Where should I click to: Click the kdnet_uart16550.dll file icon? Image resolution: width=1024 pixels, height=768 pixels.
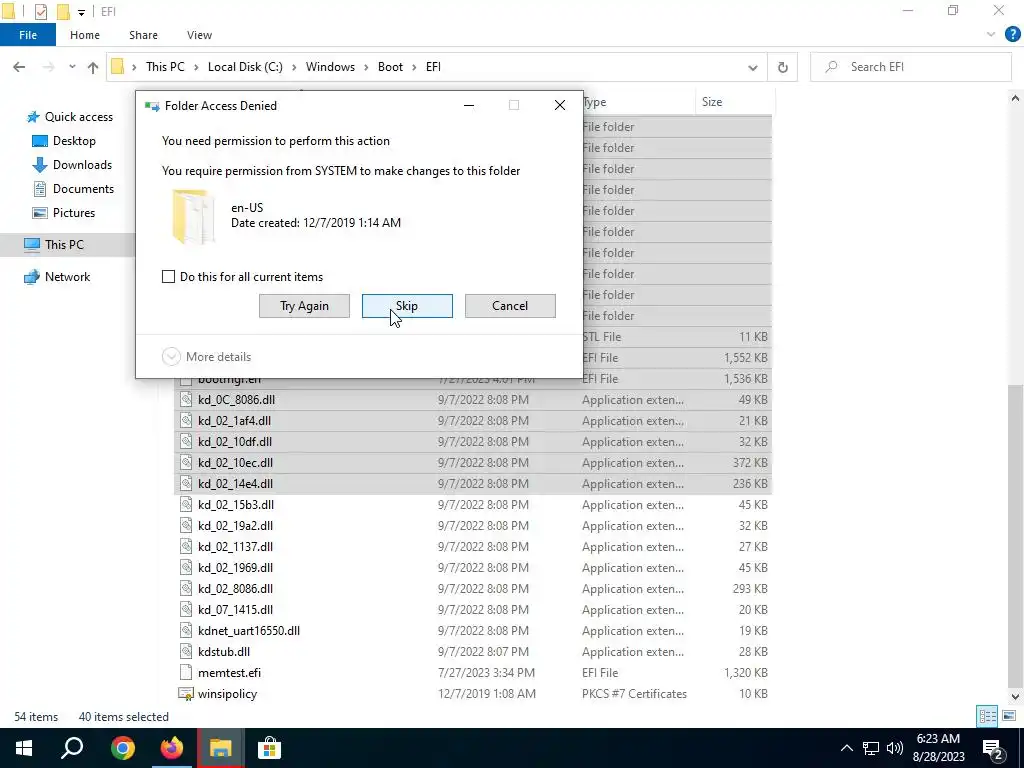tap(186, 631)
